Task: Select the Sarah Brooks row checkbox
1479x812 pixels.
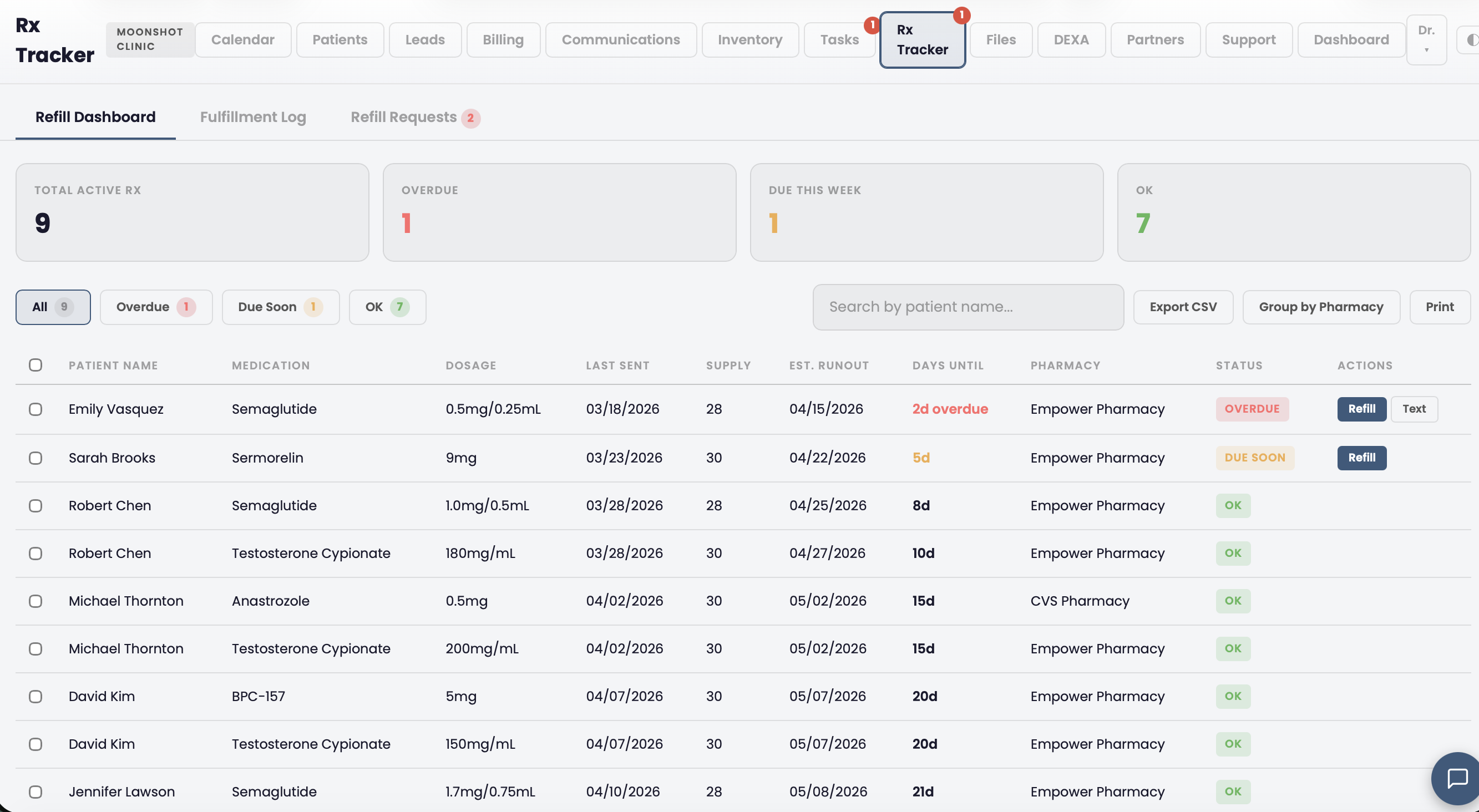Action: point(36,458)
